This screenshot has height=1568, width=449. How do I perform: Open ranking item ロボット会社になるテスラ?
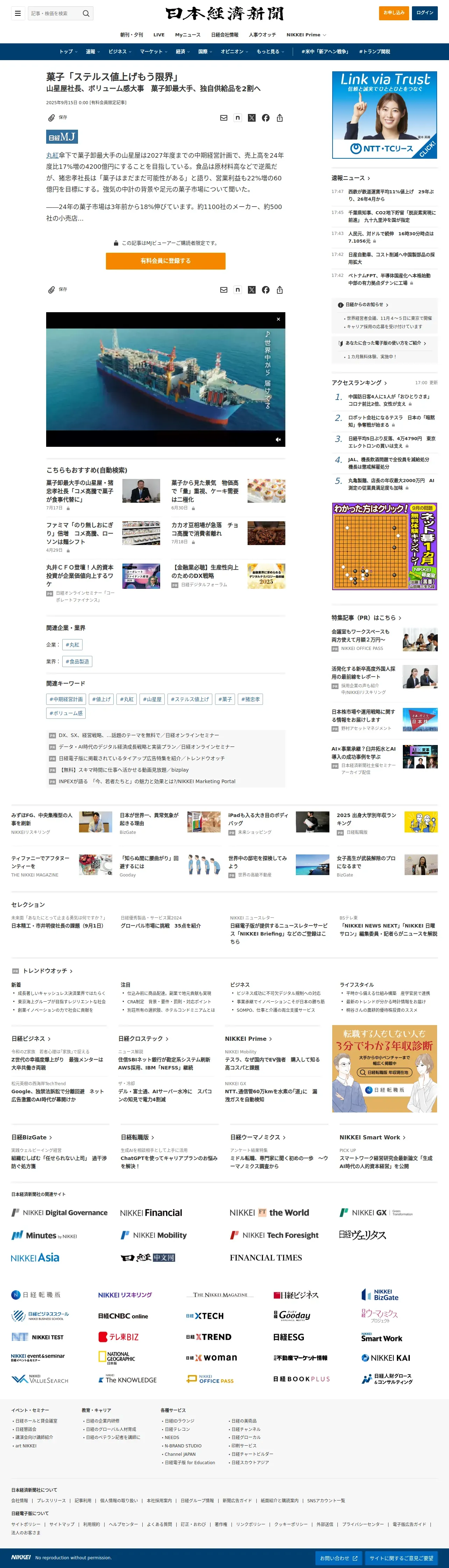pyautogui.click(x=392, y=421)
